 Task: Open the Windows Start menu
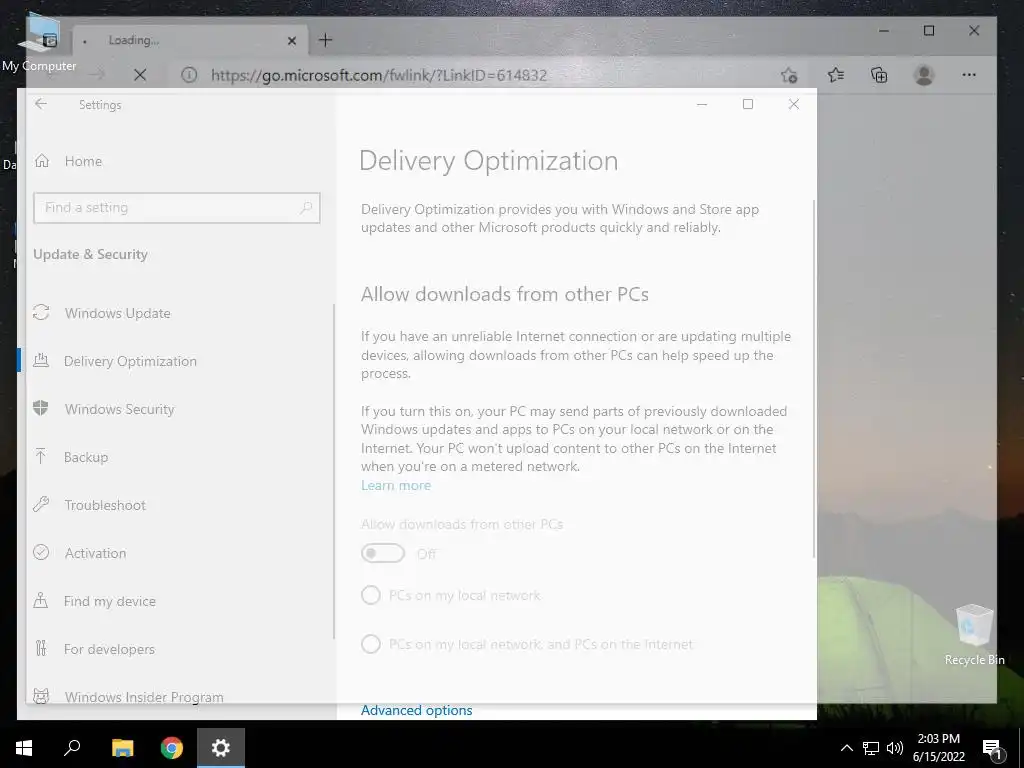click(x=24, y=748)
